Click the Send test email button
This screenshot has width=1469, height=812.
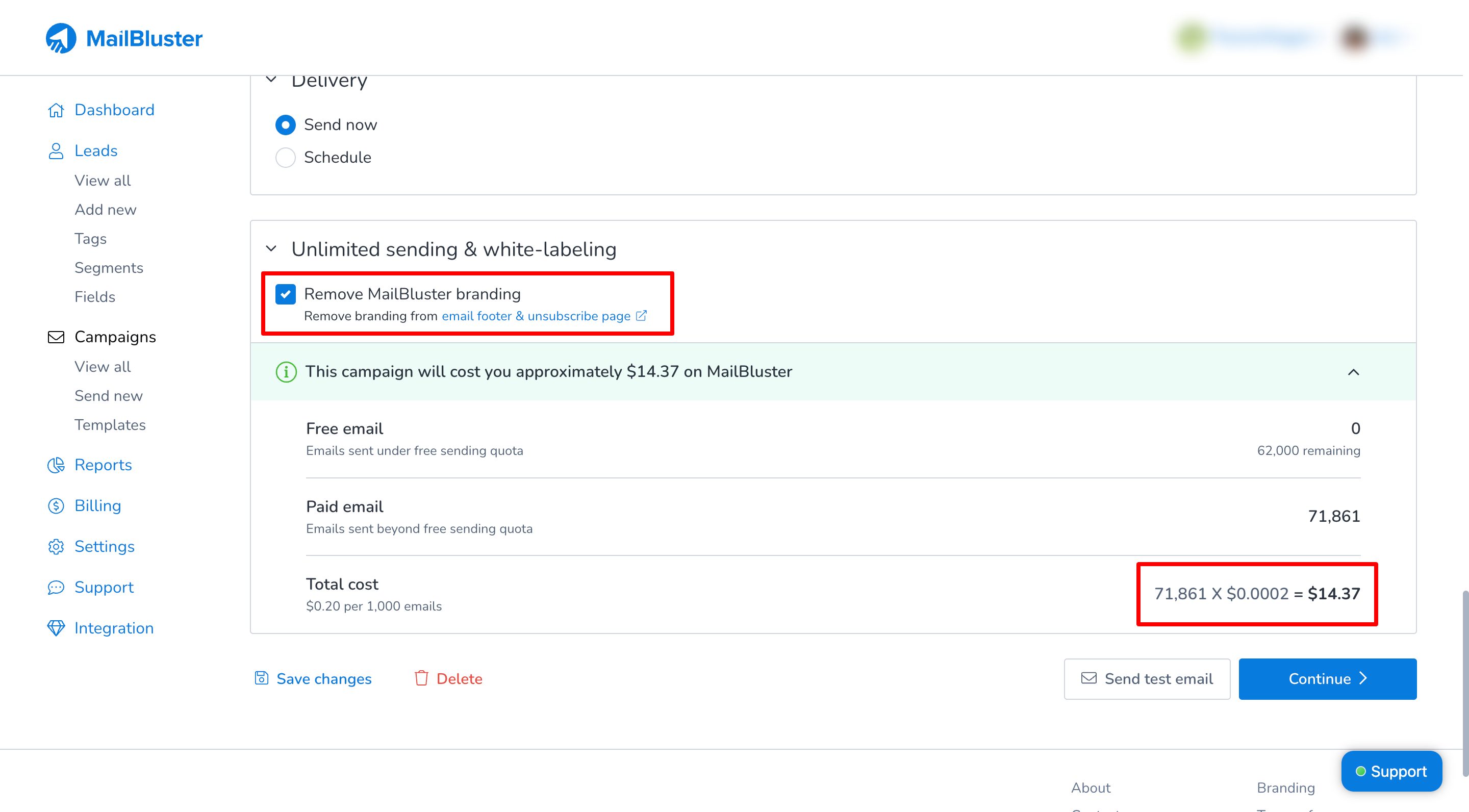1147,678
